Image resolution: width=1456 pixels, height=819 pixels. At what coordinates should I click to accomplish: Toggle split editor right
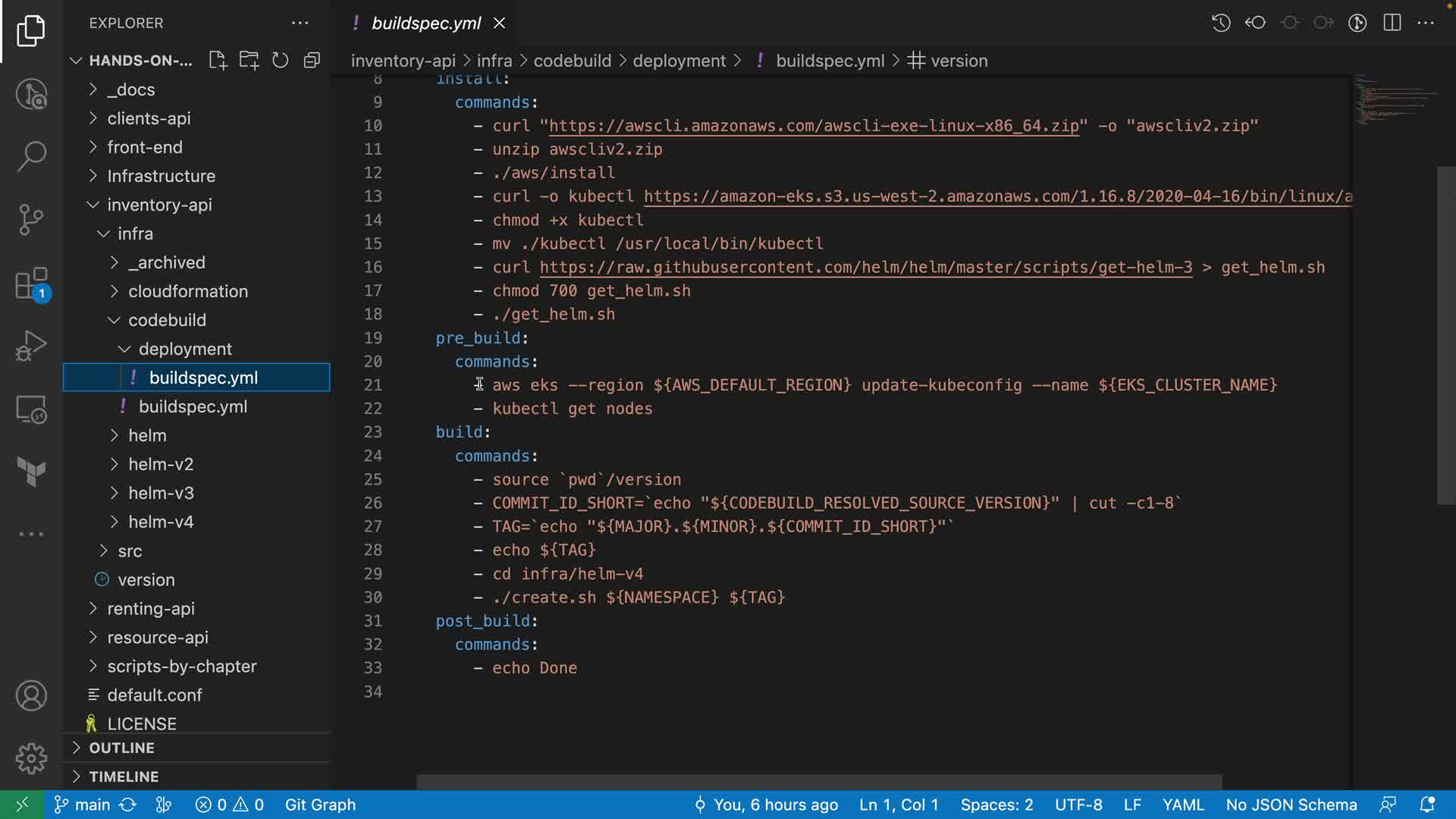(x=1392, y=23)
